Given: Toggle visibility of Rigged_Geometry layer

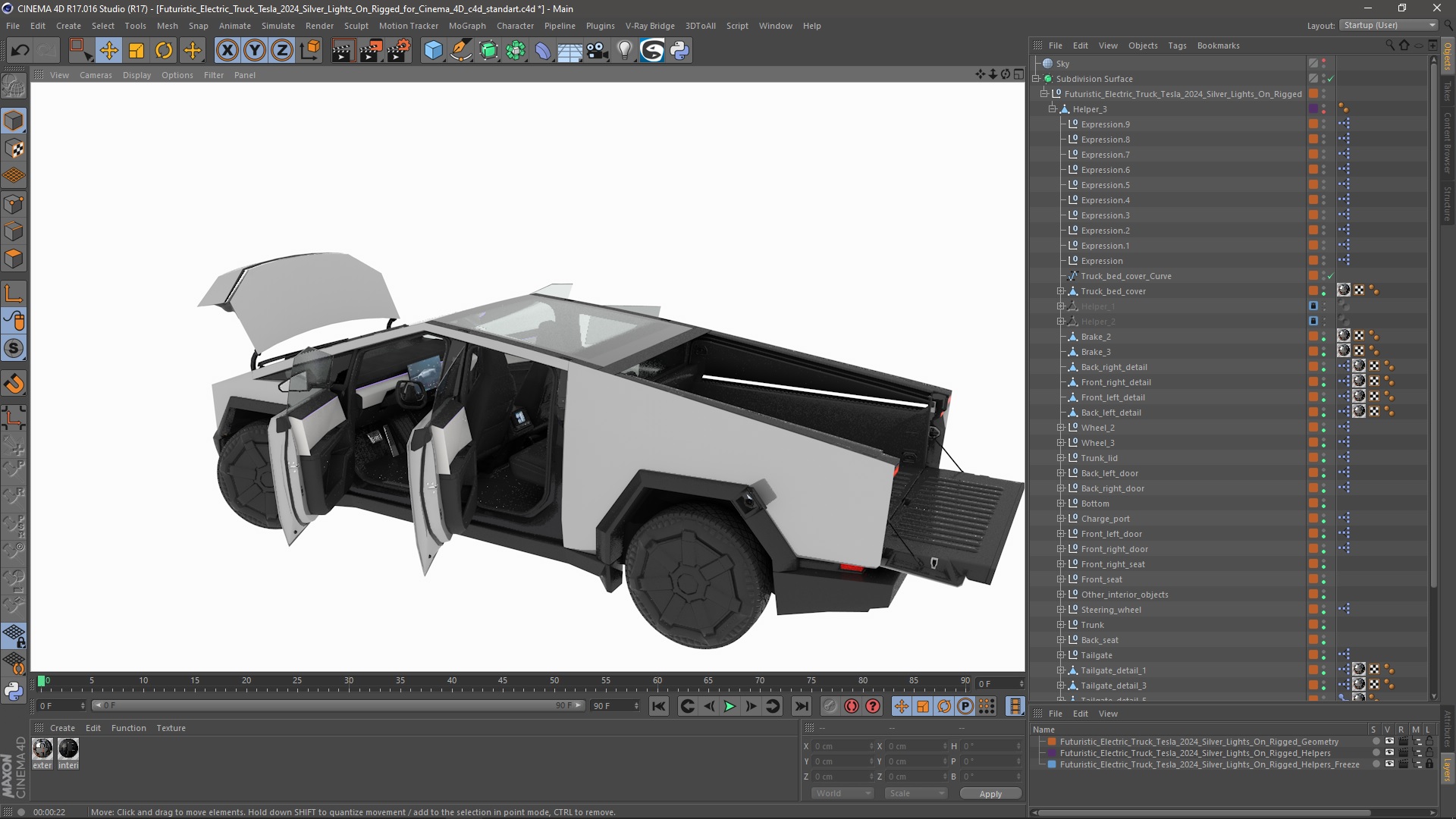Looking at the screenshot, I should [x=1389, y=742].
